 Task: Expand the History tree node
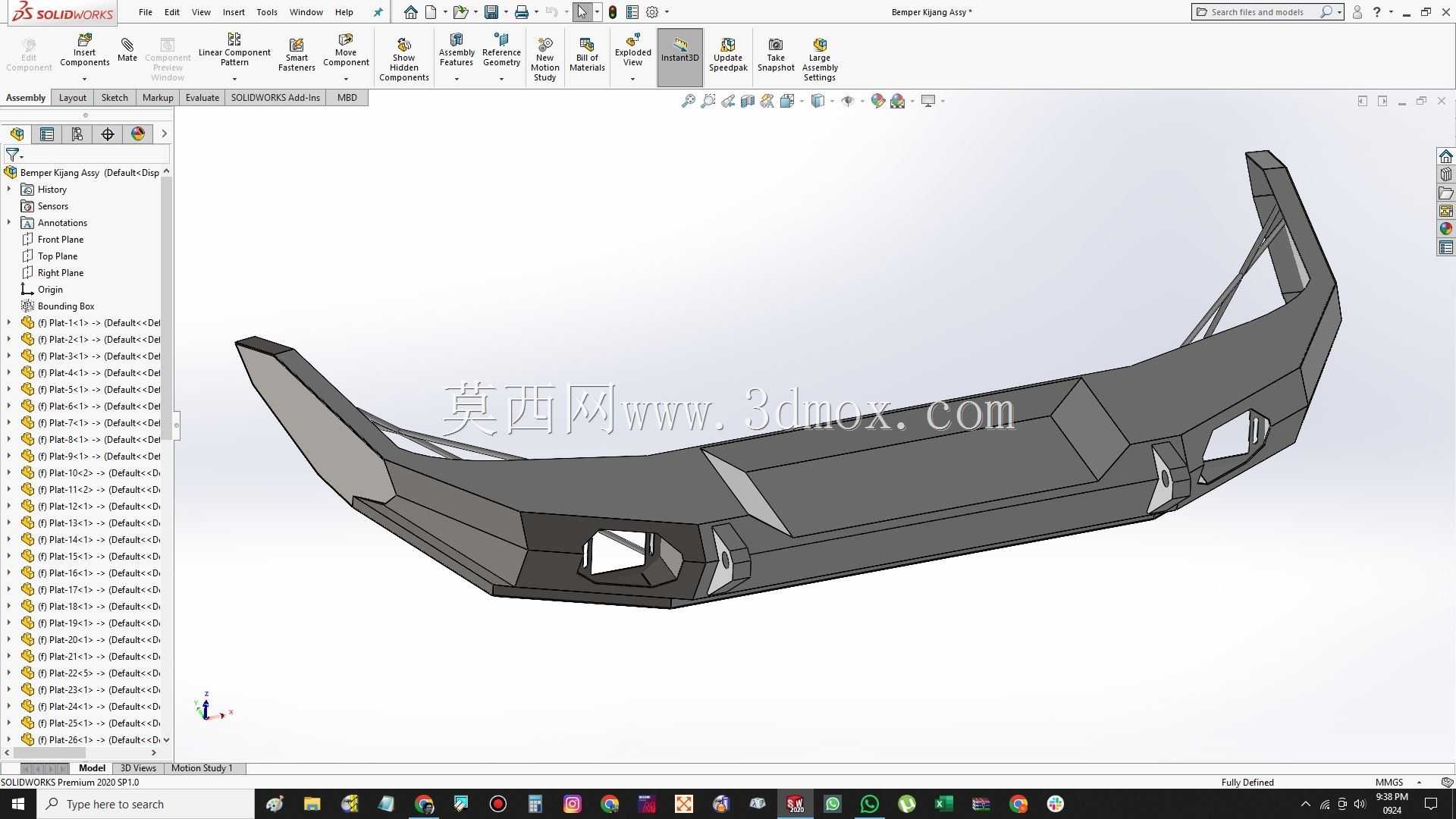tap(9, 190)
